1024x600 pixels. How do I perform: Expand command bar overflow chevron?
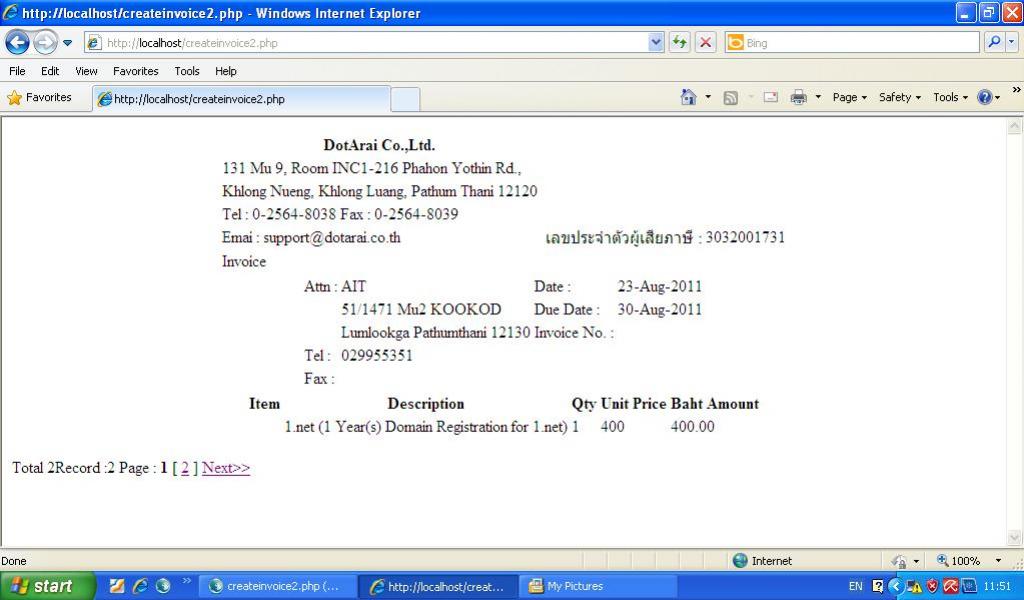point(1016,89)
